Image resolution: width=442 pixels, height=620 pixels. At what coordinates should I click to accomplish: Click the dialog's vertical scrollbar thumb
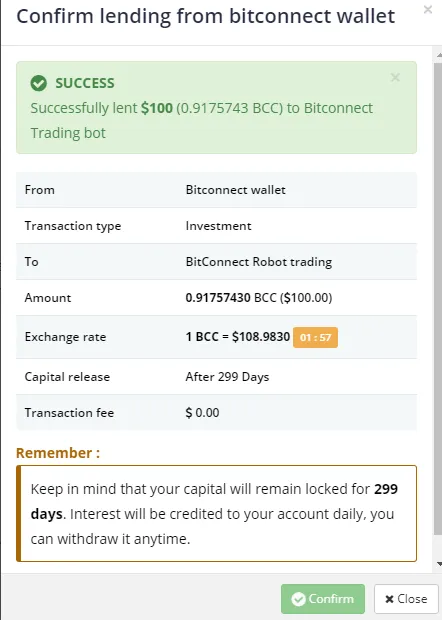(x=438, y=299)
